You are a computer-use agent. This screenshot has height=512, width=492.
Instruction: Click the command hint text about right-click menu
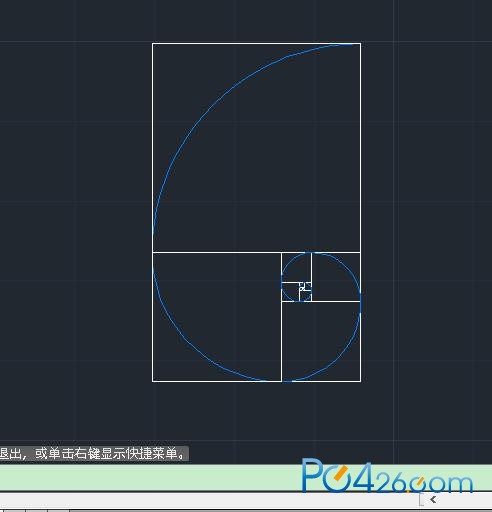94,454
